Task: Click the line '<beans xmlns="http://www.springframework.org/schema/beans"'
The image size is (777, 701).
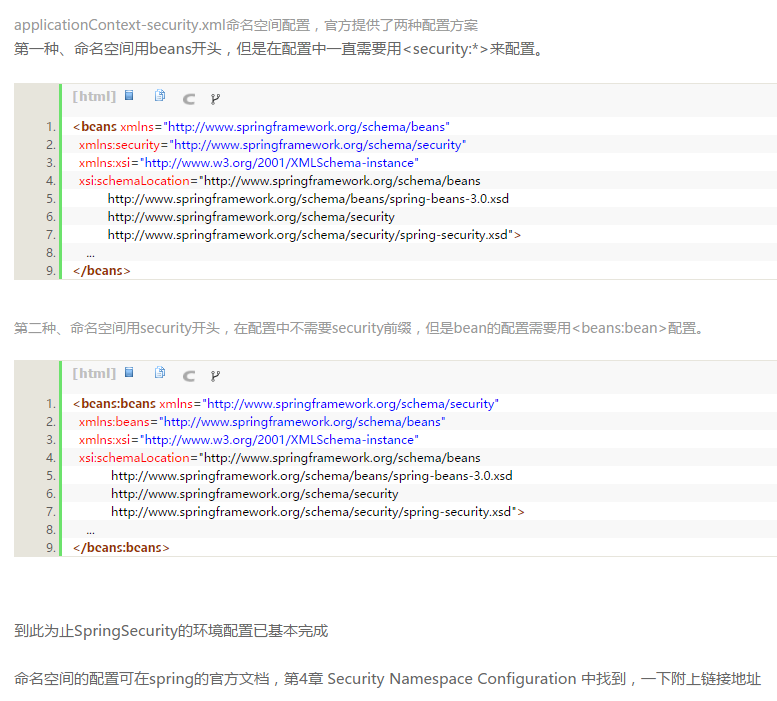Action: point(261,127)
